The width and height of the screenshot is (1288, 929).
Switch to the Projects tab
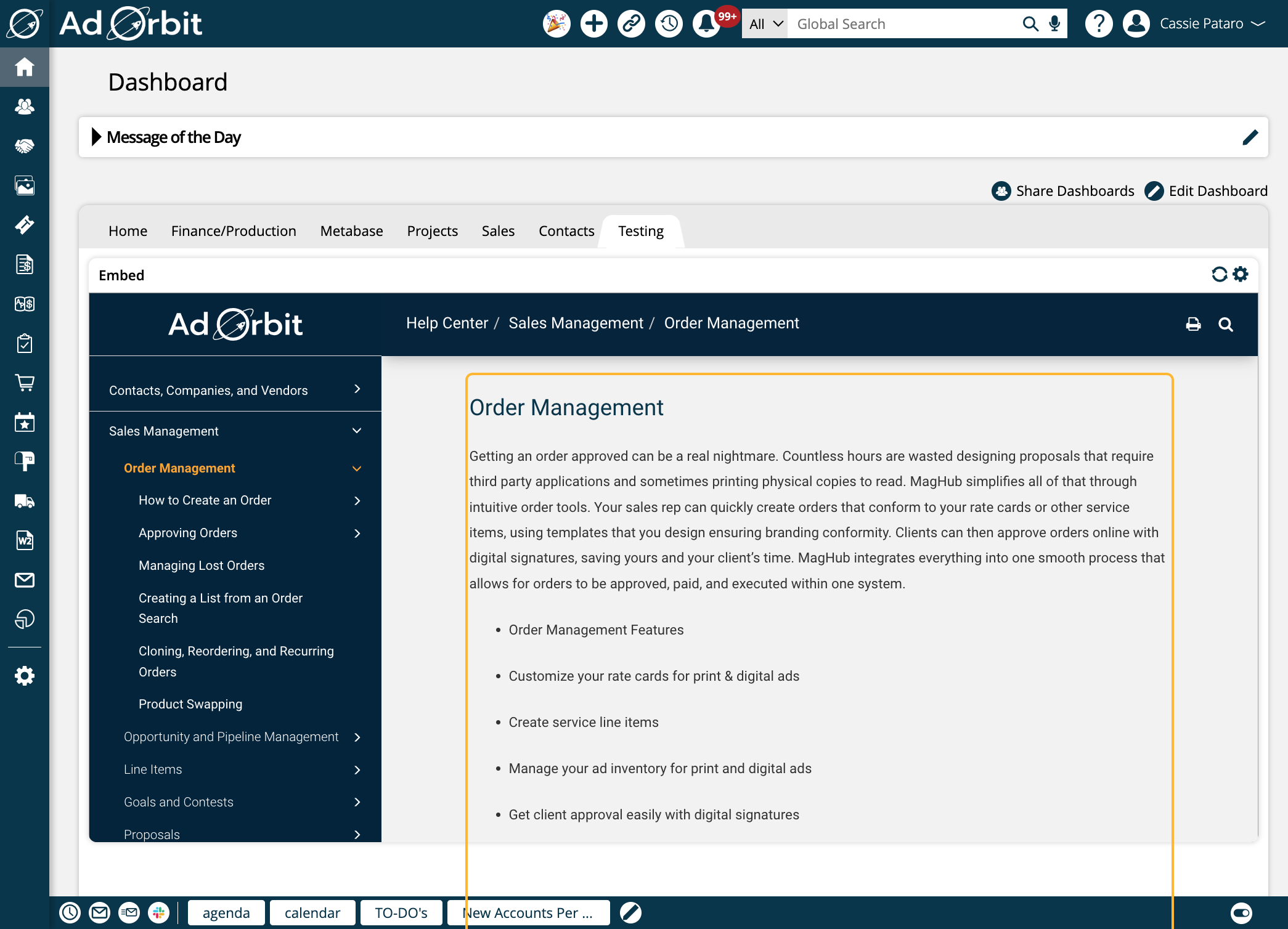click(432, 231)
